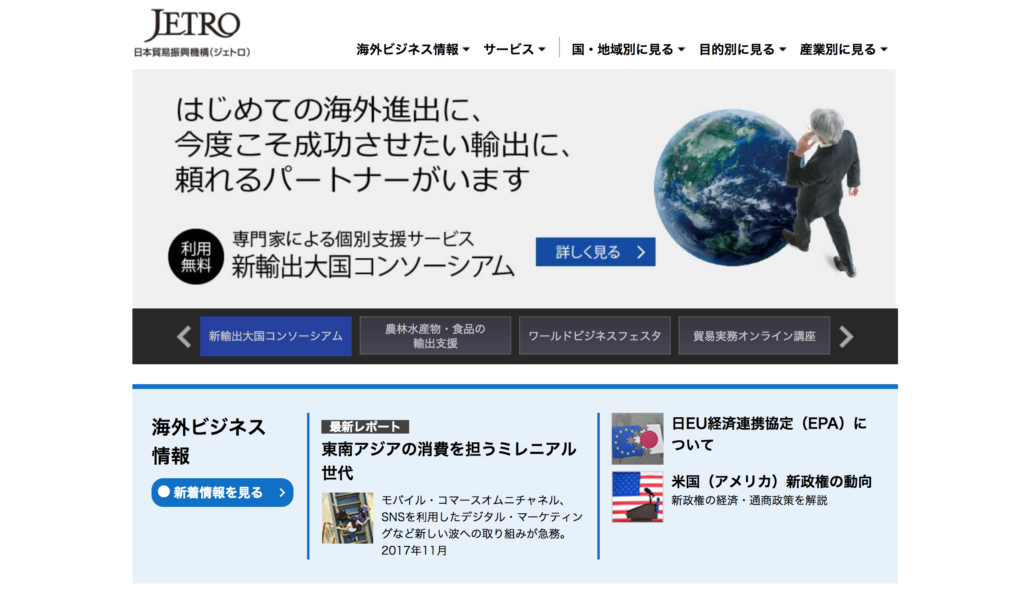Select the 新輸出大国コンソーシアム carousel tab
1024x589 pixels.
[x=276, y=336]
